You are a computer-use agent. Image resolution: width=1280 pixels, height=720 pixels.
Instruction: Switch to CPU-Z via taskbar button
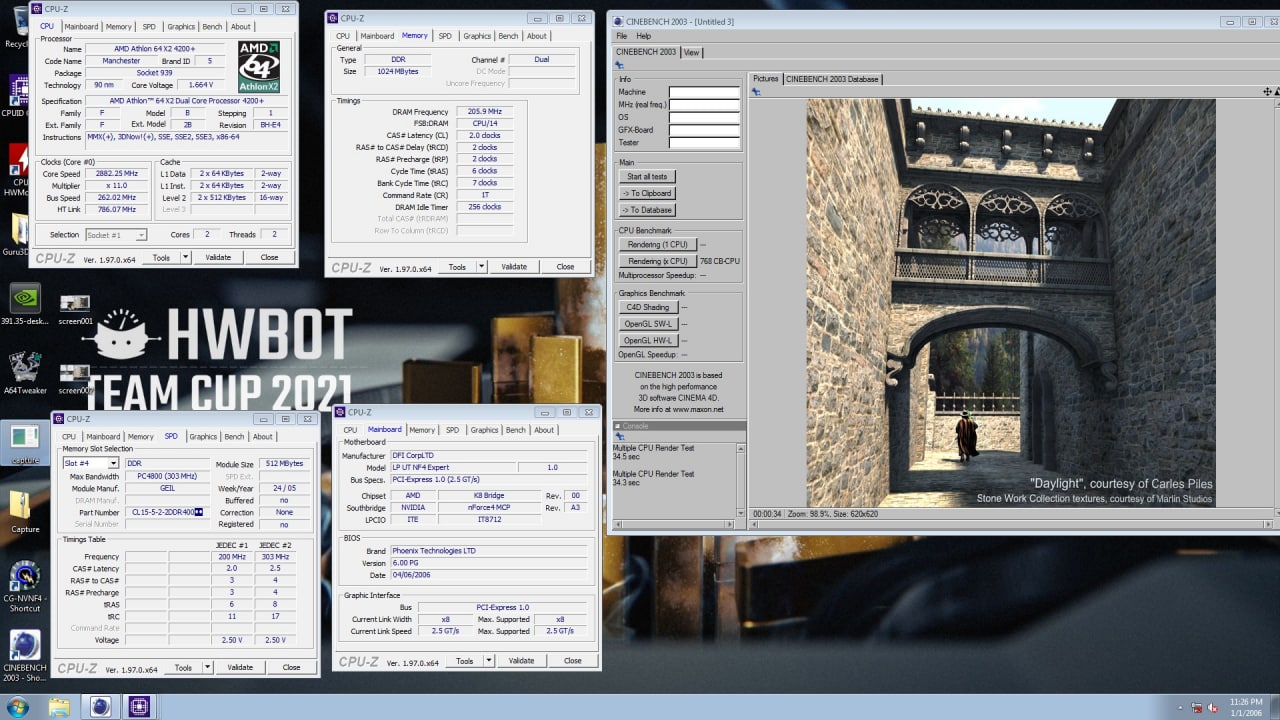(x=139, y=707)
